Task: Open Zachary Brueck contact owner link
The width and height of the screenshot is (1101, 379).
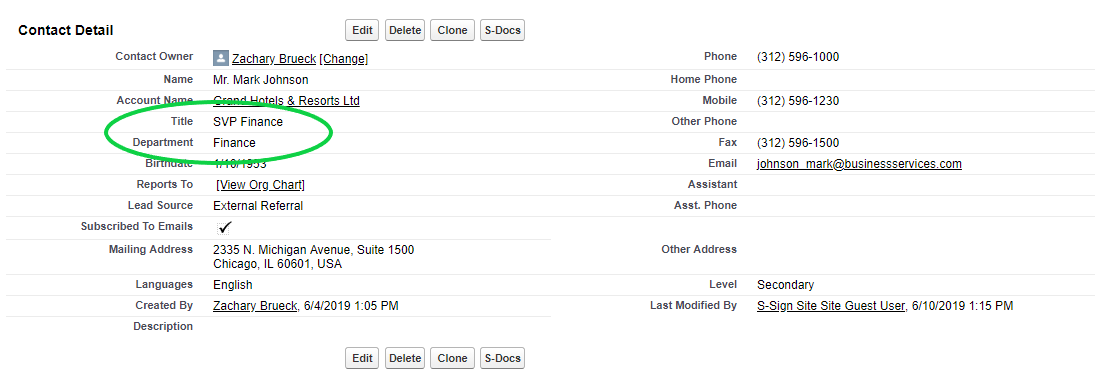Action: 274,59
